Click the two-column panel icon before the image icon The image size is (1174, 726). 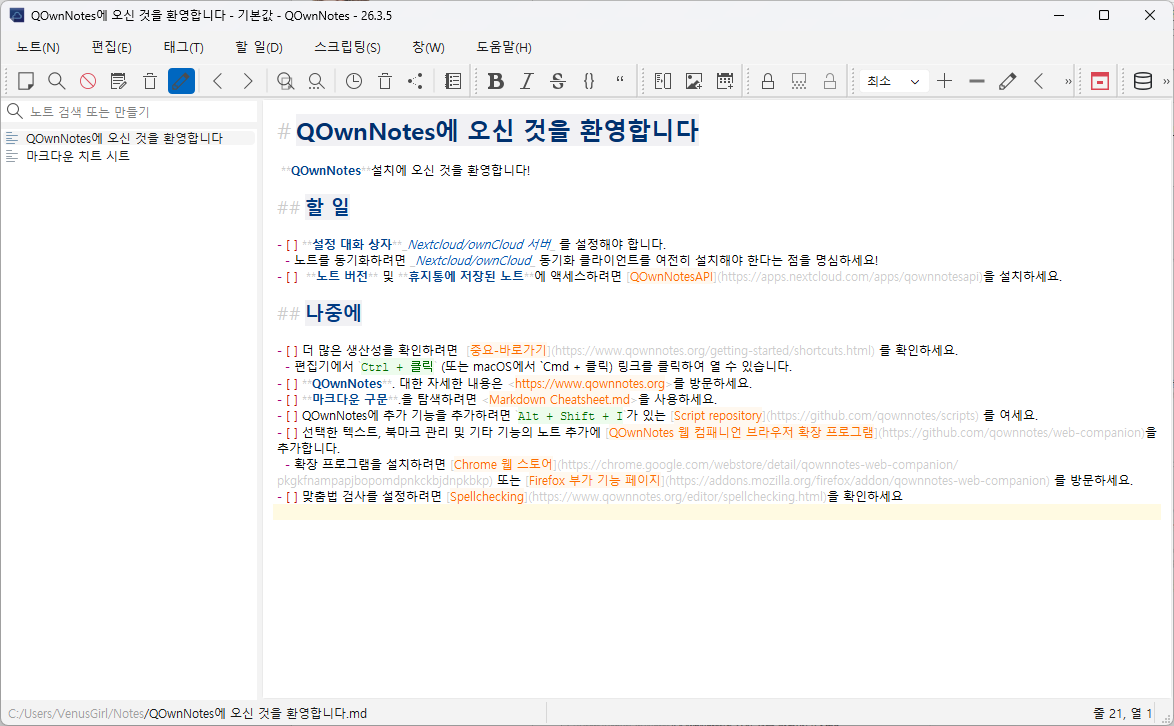(x=663, y=81)
